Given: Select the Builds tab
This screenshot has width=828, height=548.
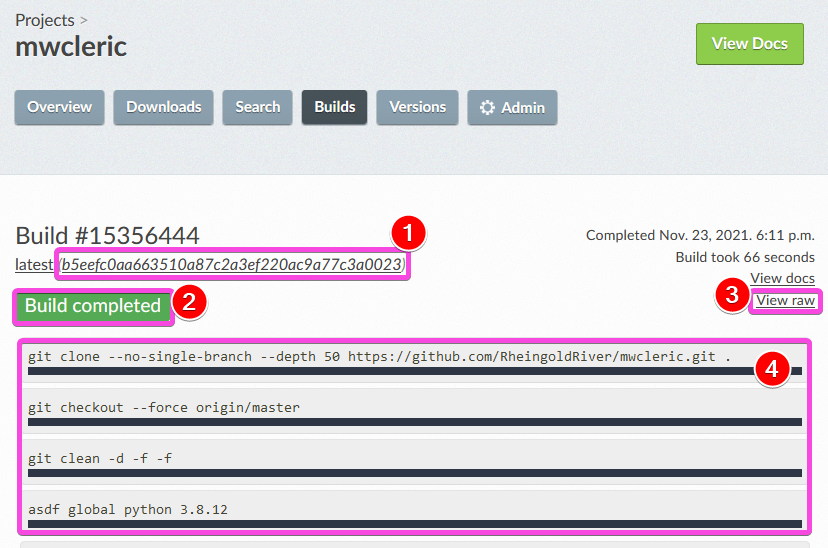Looking at the screenshot, I should coord(335,107).
